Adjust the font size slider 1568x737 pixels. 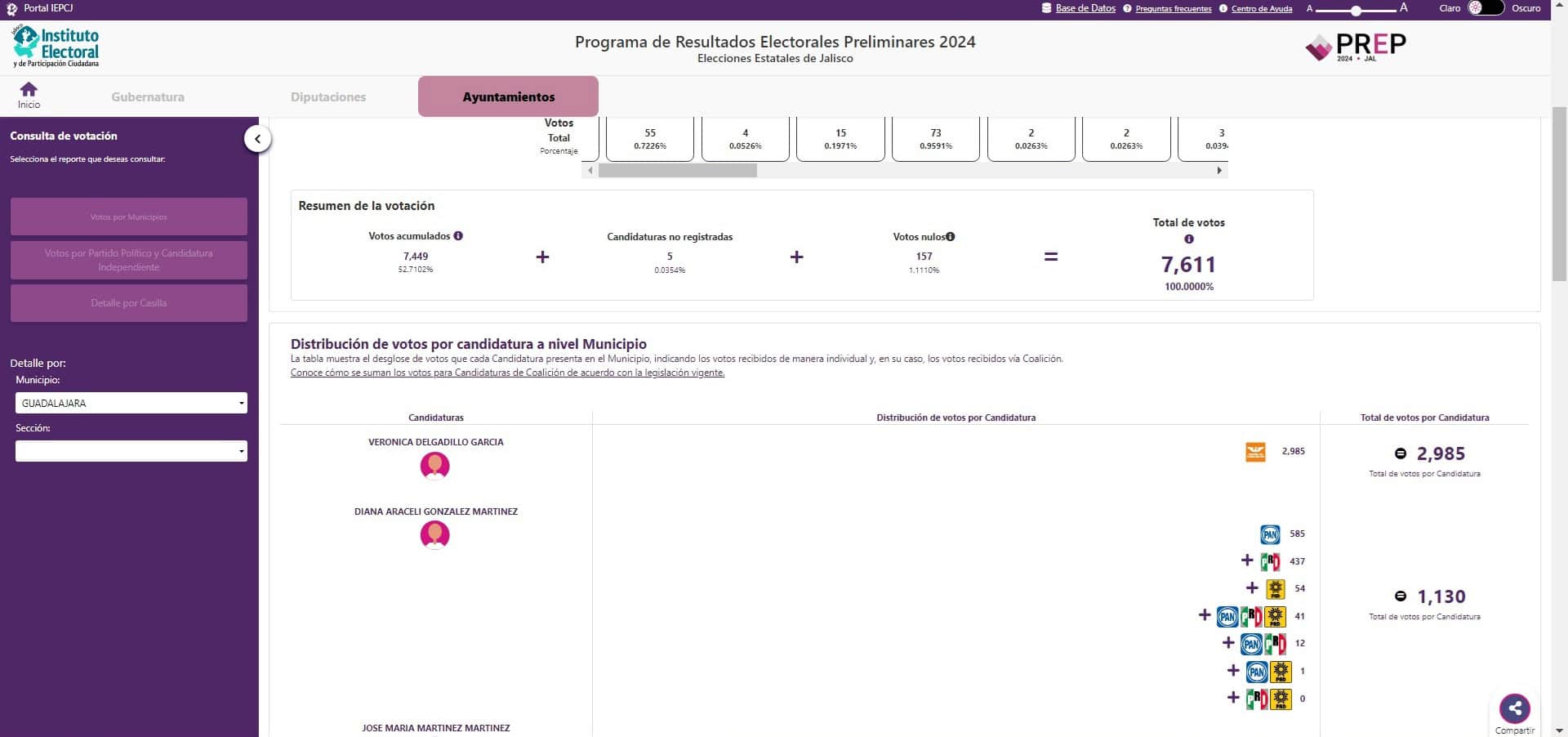click(x=1356, y=11)
